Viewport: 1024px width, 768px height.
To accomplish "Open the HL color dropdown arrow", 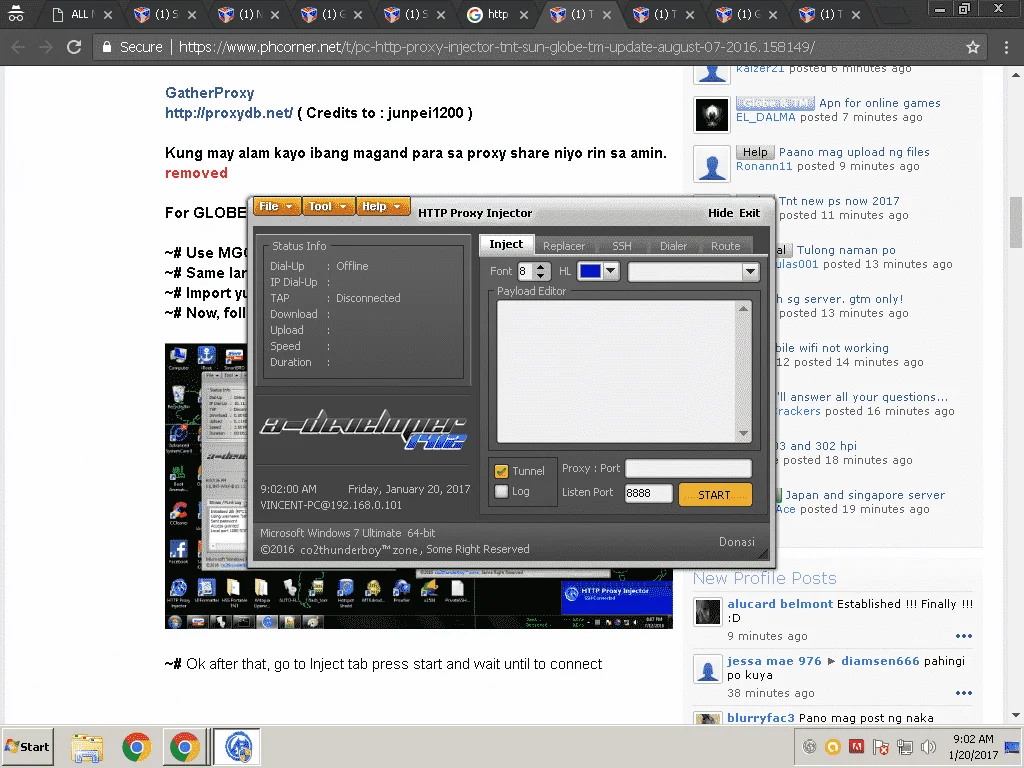I will coord(611,271).
